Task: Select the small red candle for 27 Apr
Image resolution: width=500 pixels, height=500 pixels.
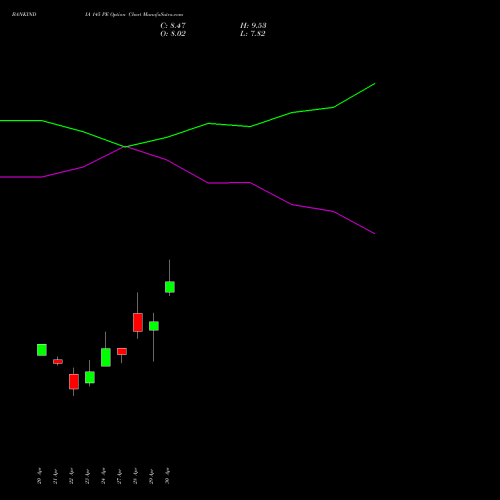Action: tap(122, 351)
